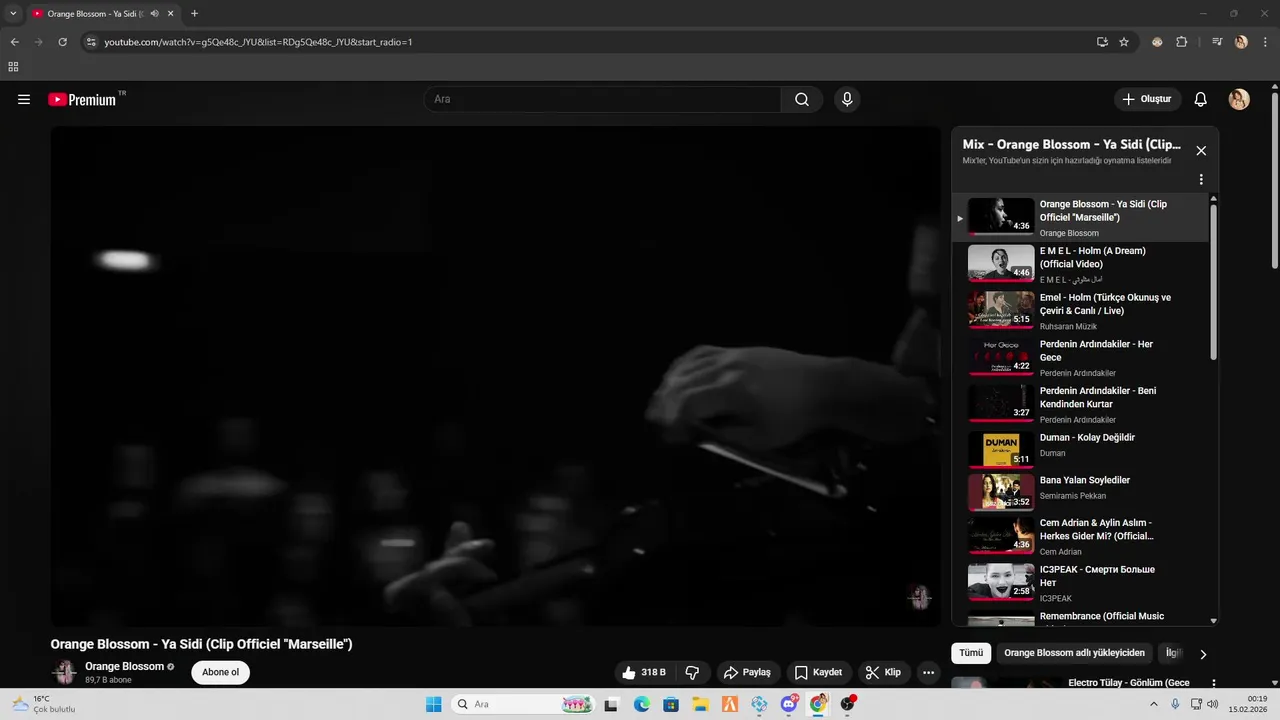Screen dimensions: 1280x720
Task: Select Orange Blossom adlı yükleyiciden chip
Action: [1074, 653]
